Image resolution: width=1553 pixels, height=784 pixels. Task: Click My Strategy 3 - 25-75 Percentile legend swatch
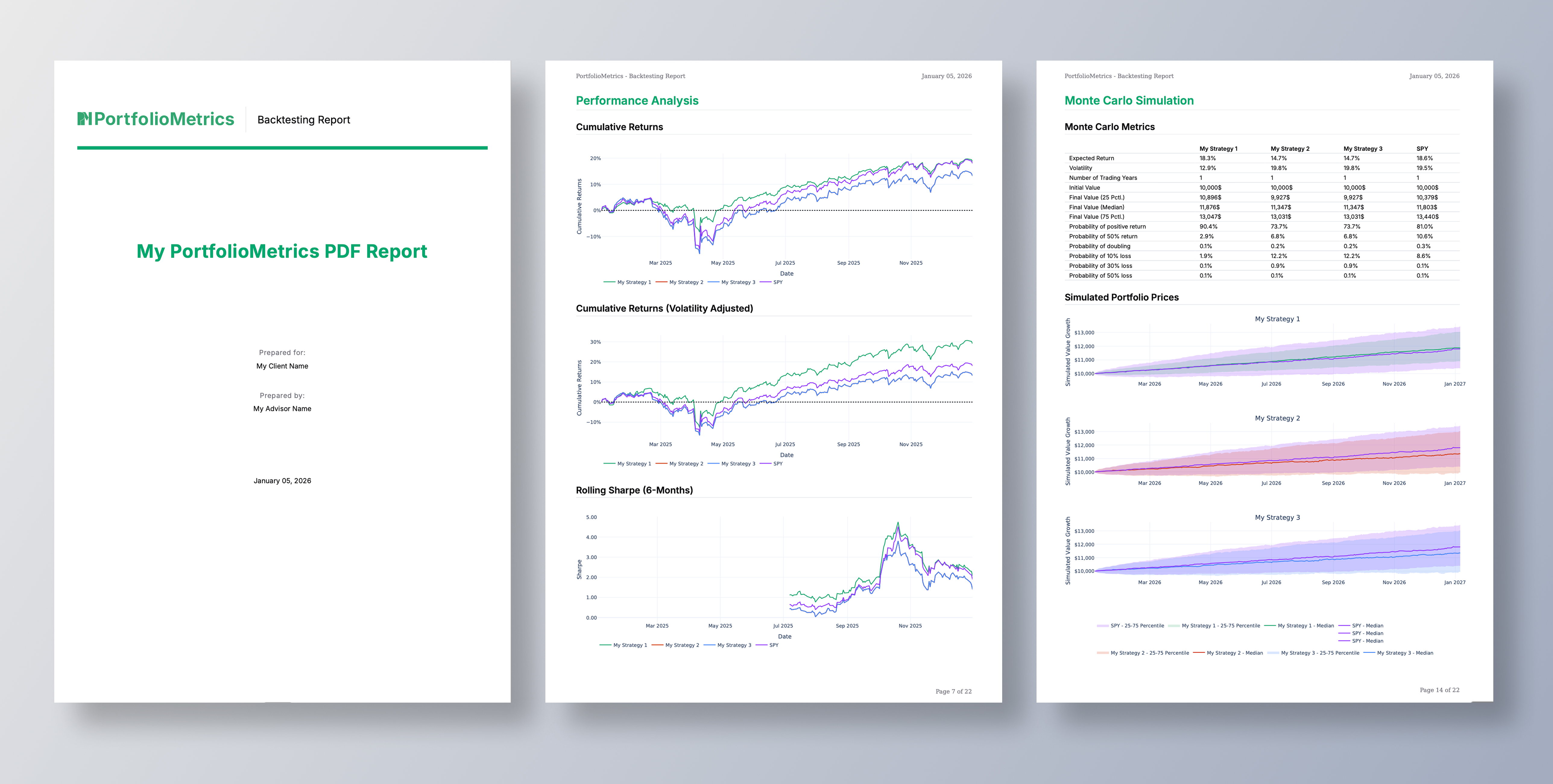[1273, 653]
